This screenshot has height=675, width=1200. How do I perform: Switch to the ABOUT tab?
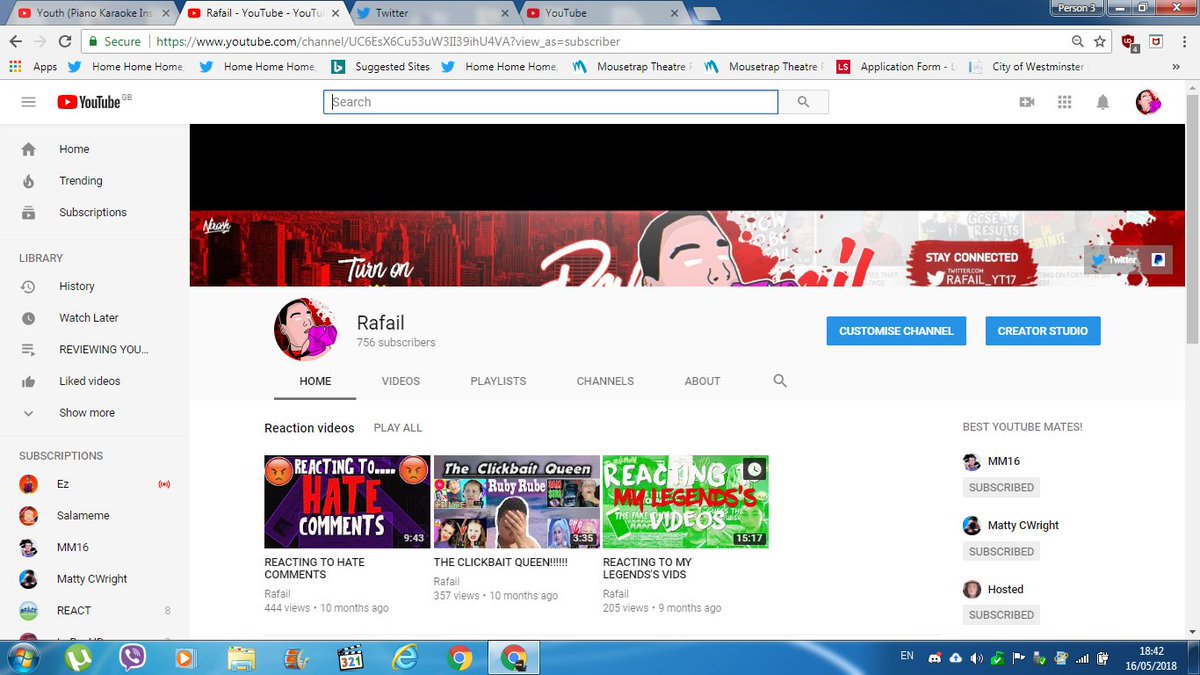[x=702, y=381]
